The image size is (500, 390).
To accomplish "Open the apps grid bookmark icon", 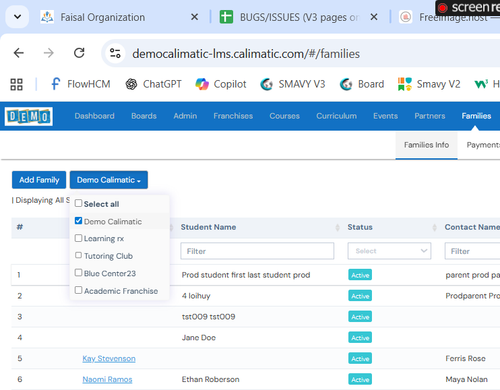I will [x=16, y=84].
